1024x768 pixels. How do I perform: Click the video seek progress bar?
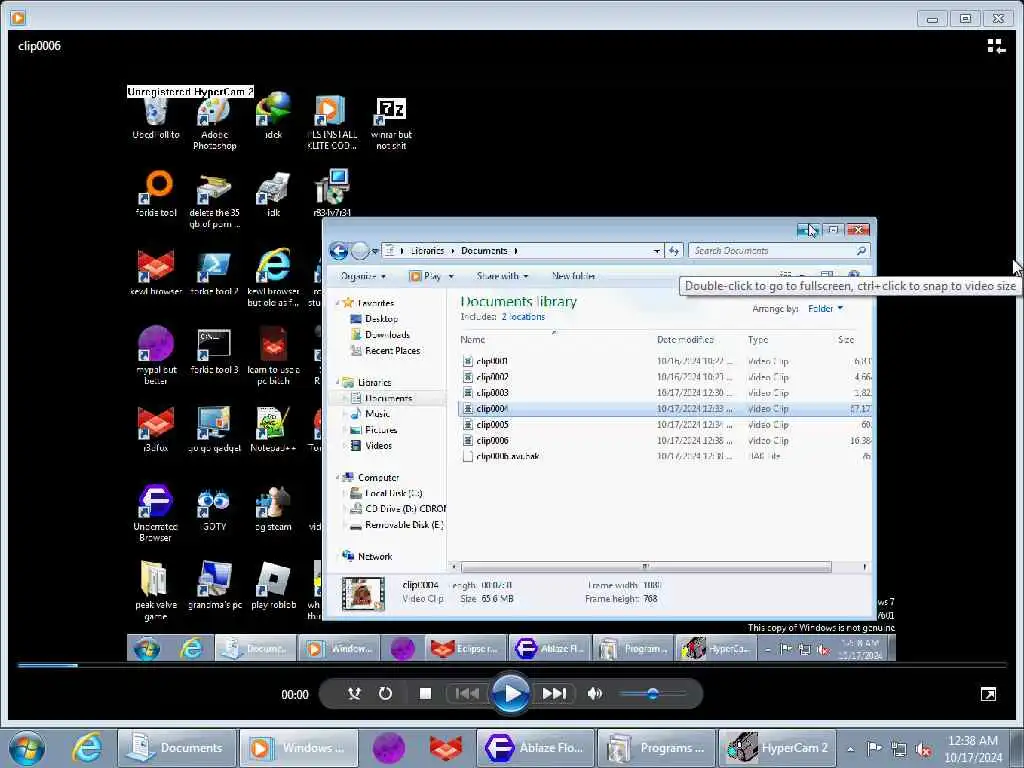[x=512, y=665]
